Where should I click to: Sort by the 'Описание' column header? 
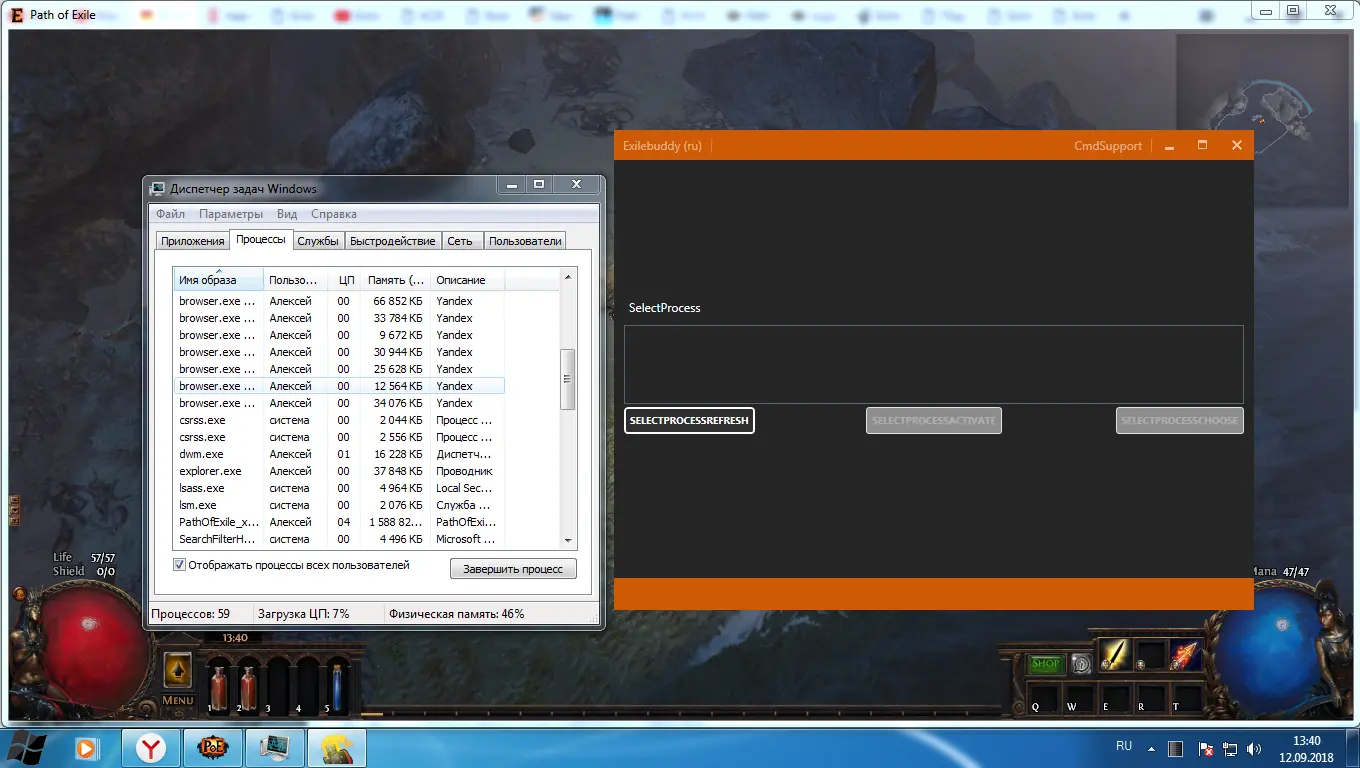pos(468,280)
